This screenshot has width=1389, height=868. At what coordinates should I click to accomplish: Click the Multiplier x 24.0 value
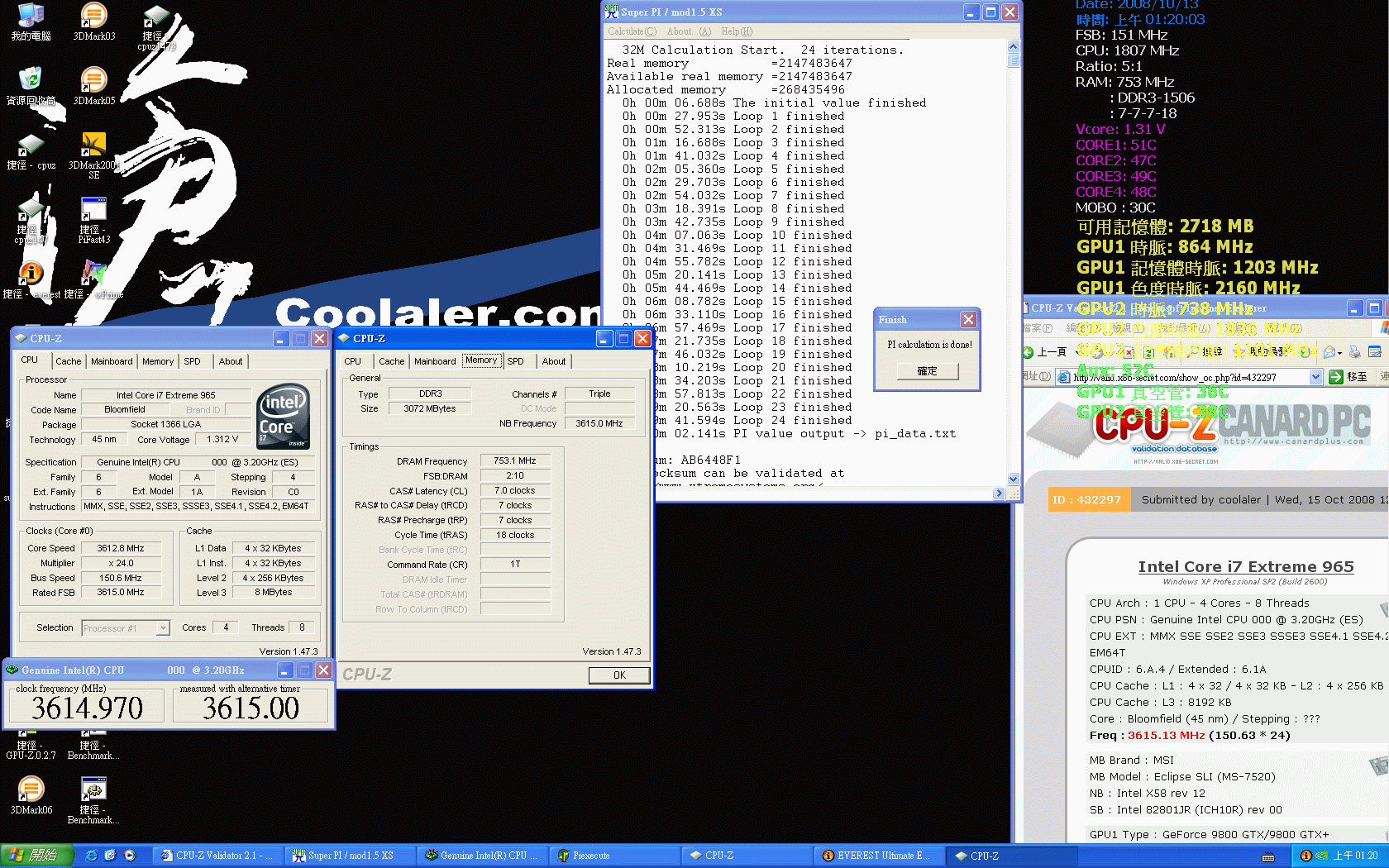coord(121,563)
